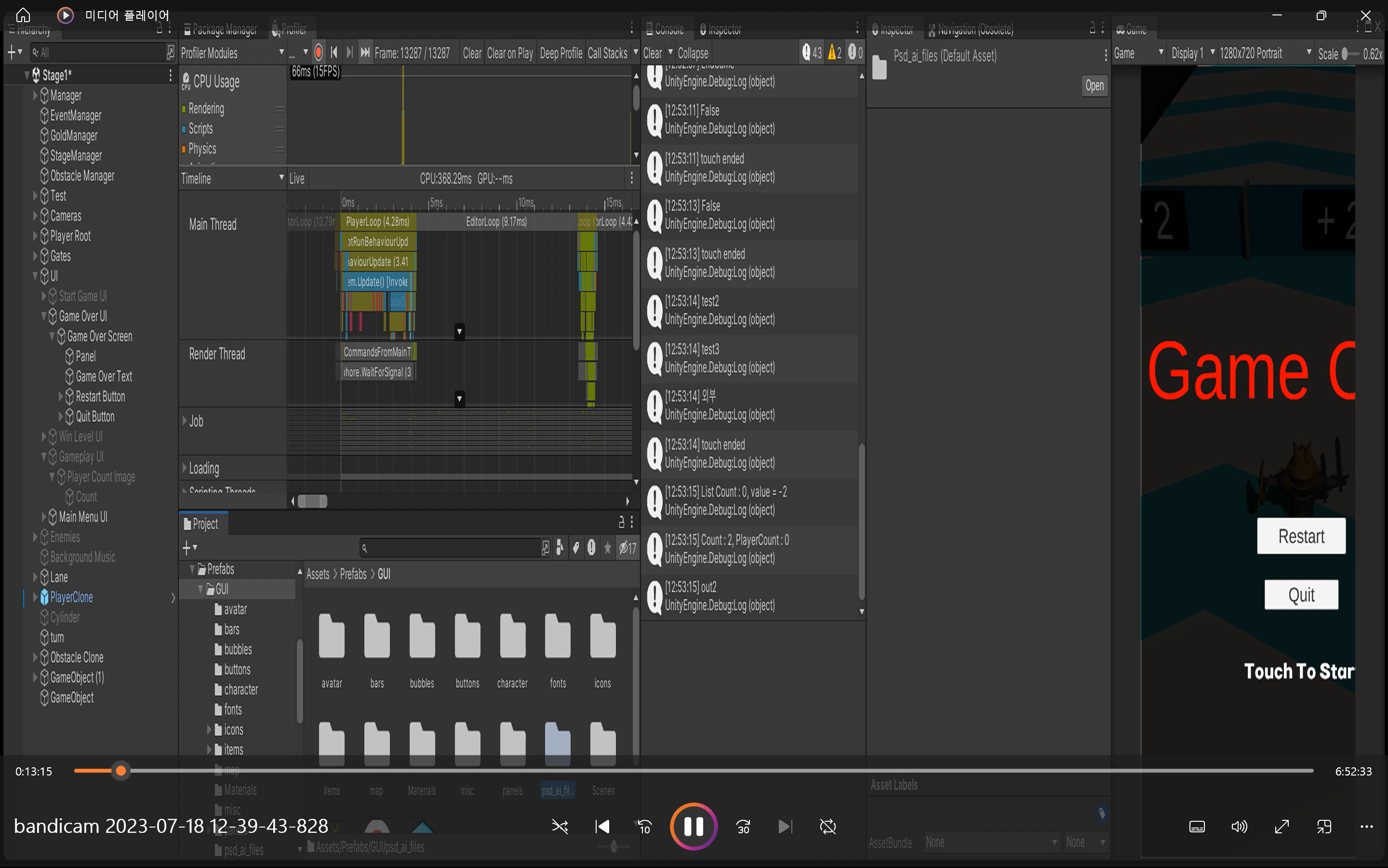Click the Clear button in Profiler toolbar

tap(472, 53)
